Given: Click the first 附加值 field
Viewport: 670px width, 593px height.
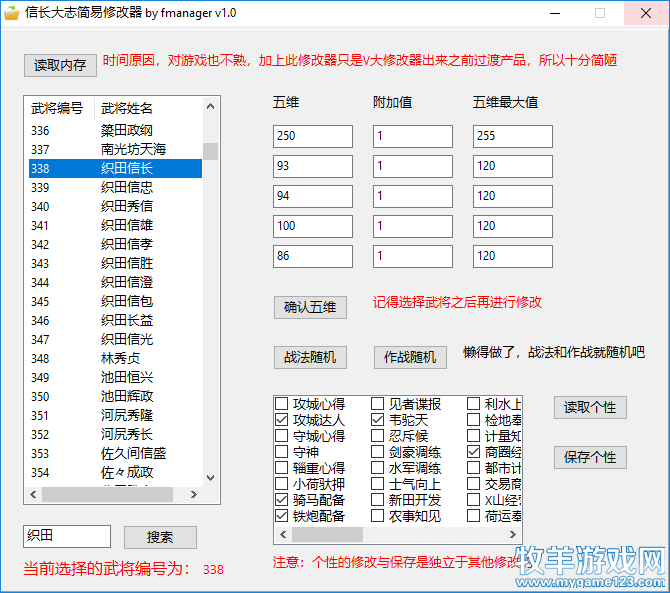Looking at the screenshot, I should [x=413, y=136].
